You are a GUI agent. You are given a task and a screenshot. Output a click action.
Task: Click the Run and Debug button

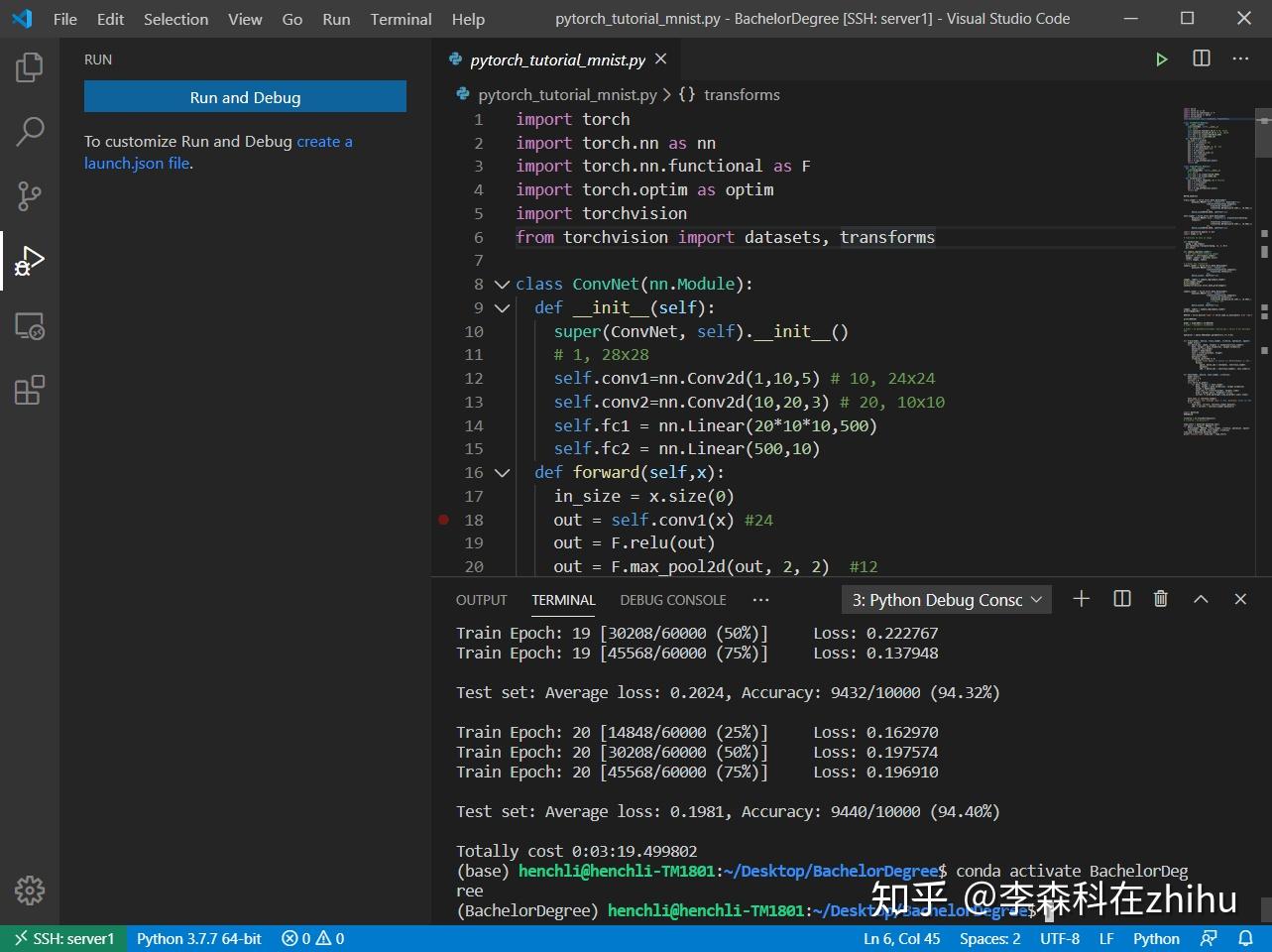[245, 96]
